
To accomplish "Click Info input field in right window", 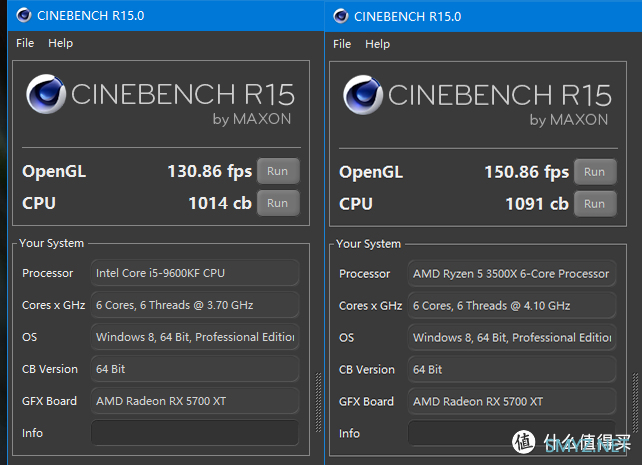I will [x=512, y=433].
